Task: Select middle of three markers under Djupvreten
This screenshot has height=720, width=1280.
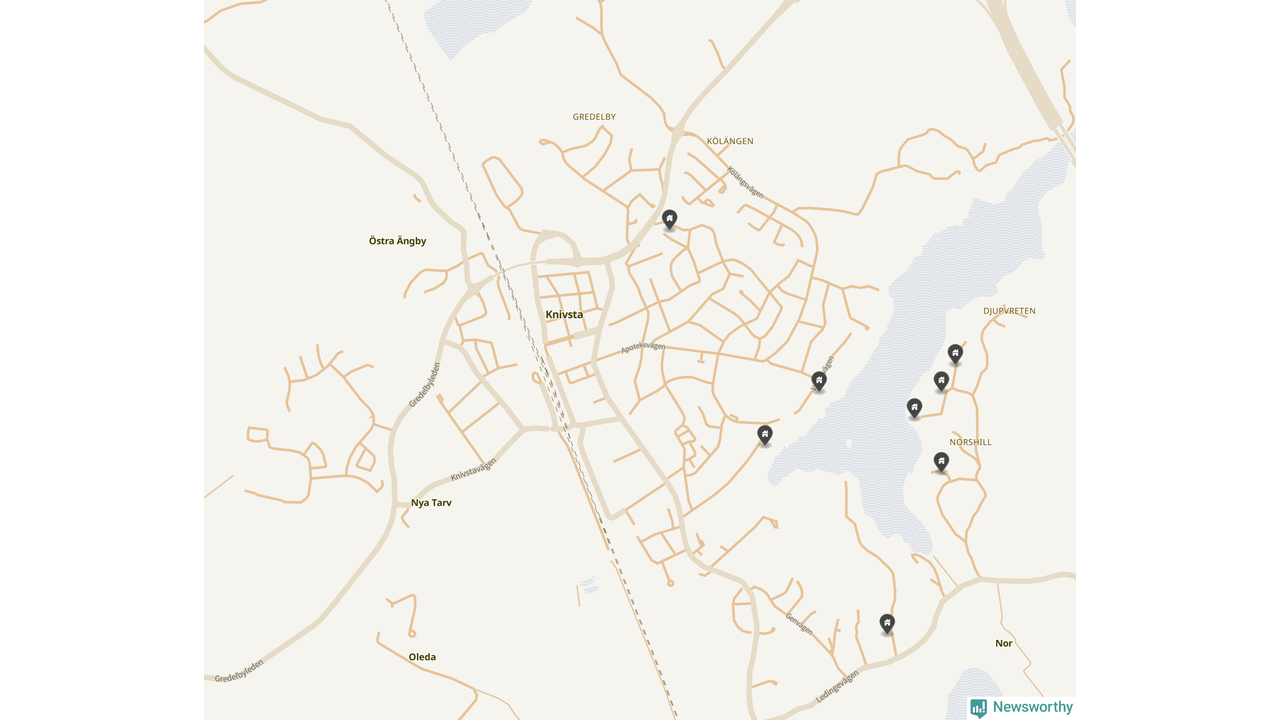Action: 941,381
